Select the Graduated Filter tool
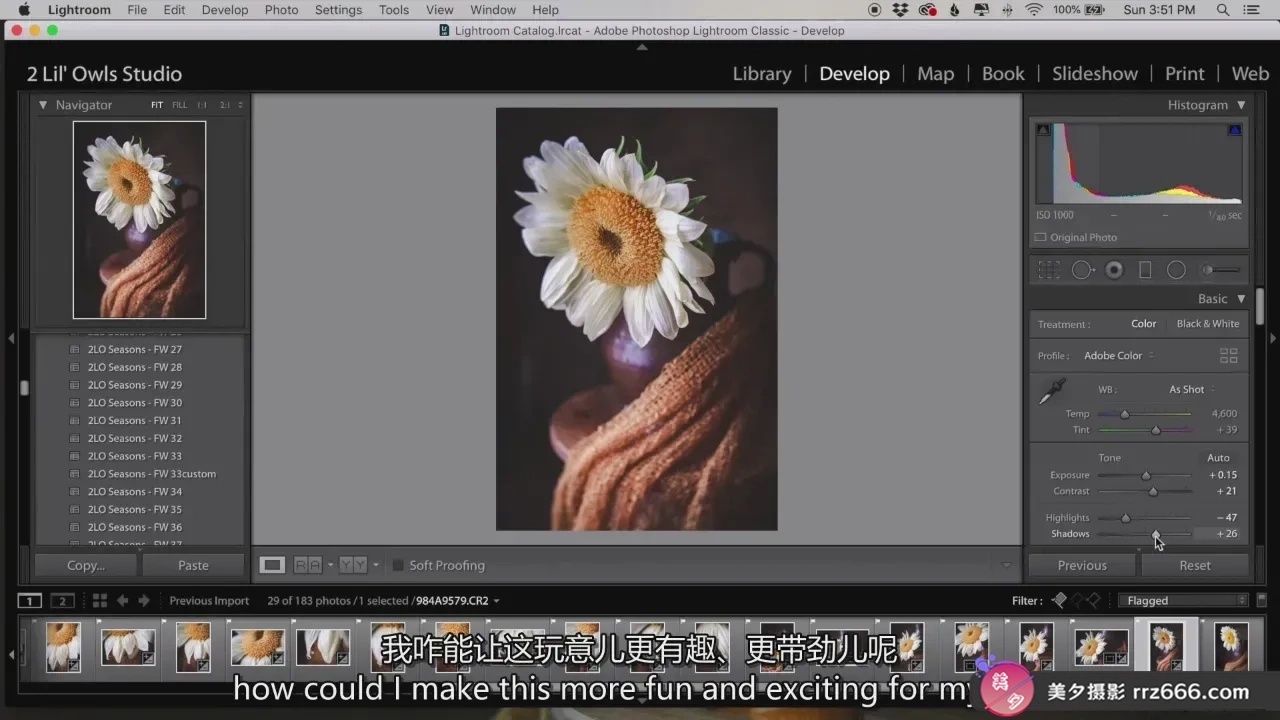 (1145, 270)
